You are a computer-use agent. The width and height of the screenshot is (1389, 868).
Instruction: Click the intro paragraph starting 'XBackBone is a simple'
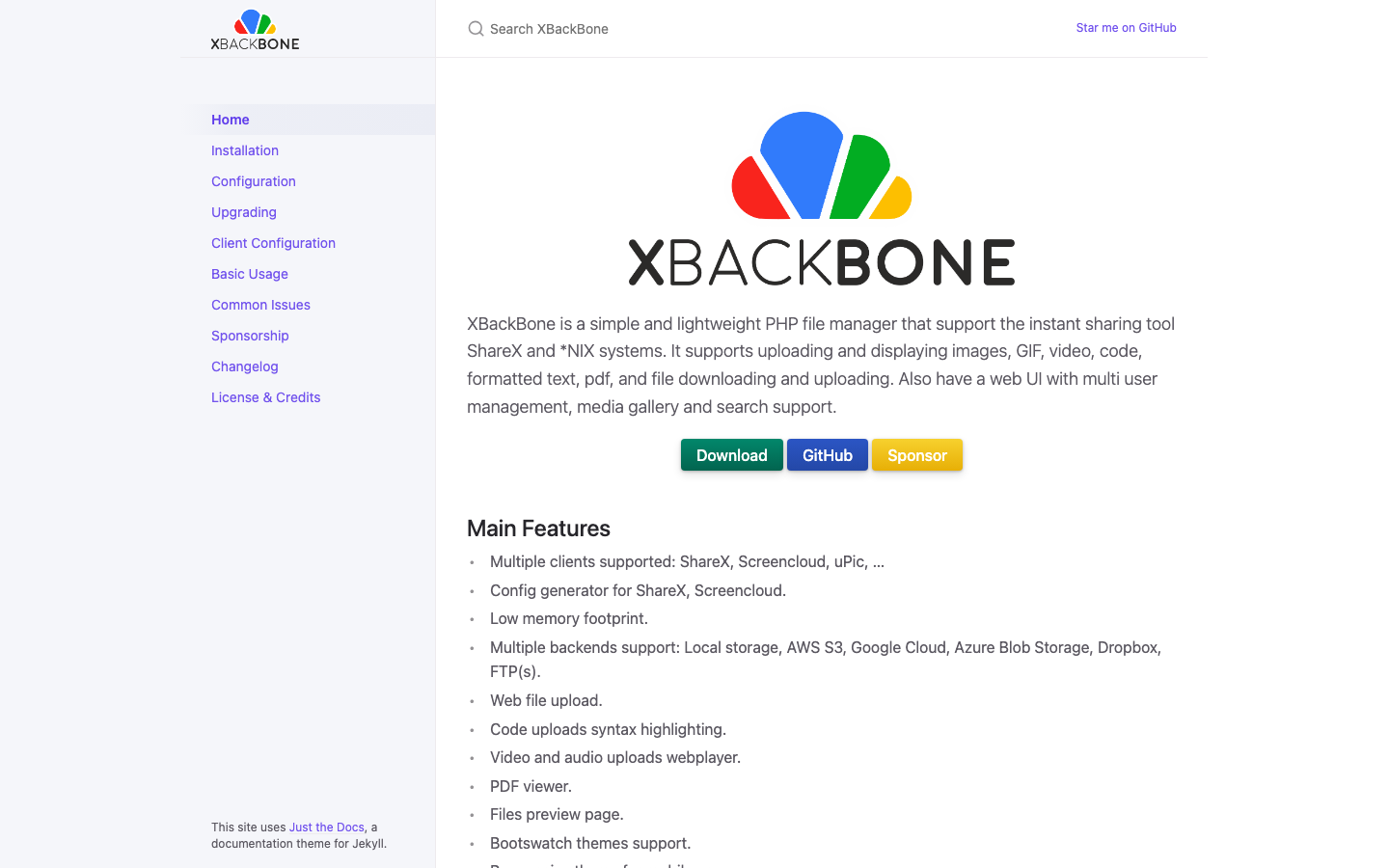pyautogui.click(x=821, y=365)
